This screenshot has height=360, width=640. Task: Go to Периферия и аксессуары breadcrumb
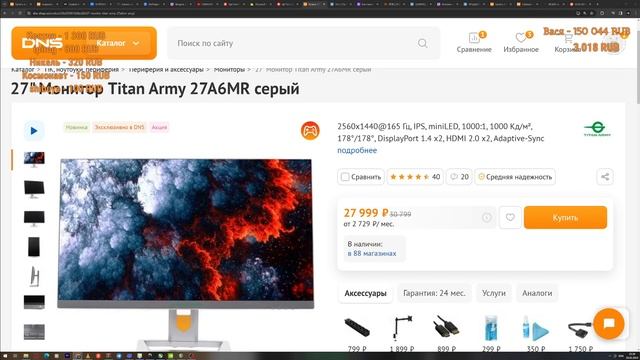click(166, 69)
